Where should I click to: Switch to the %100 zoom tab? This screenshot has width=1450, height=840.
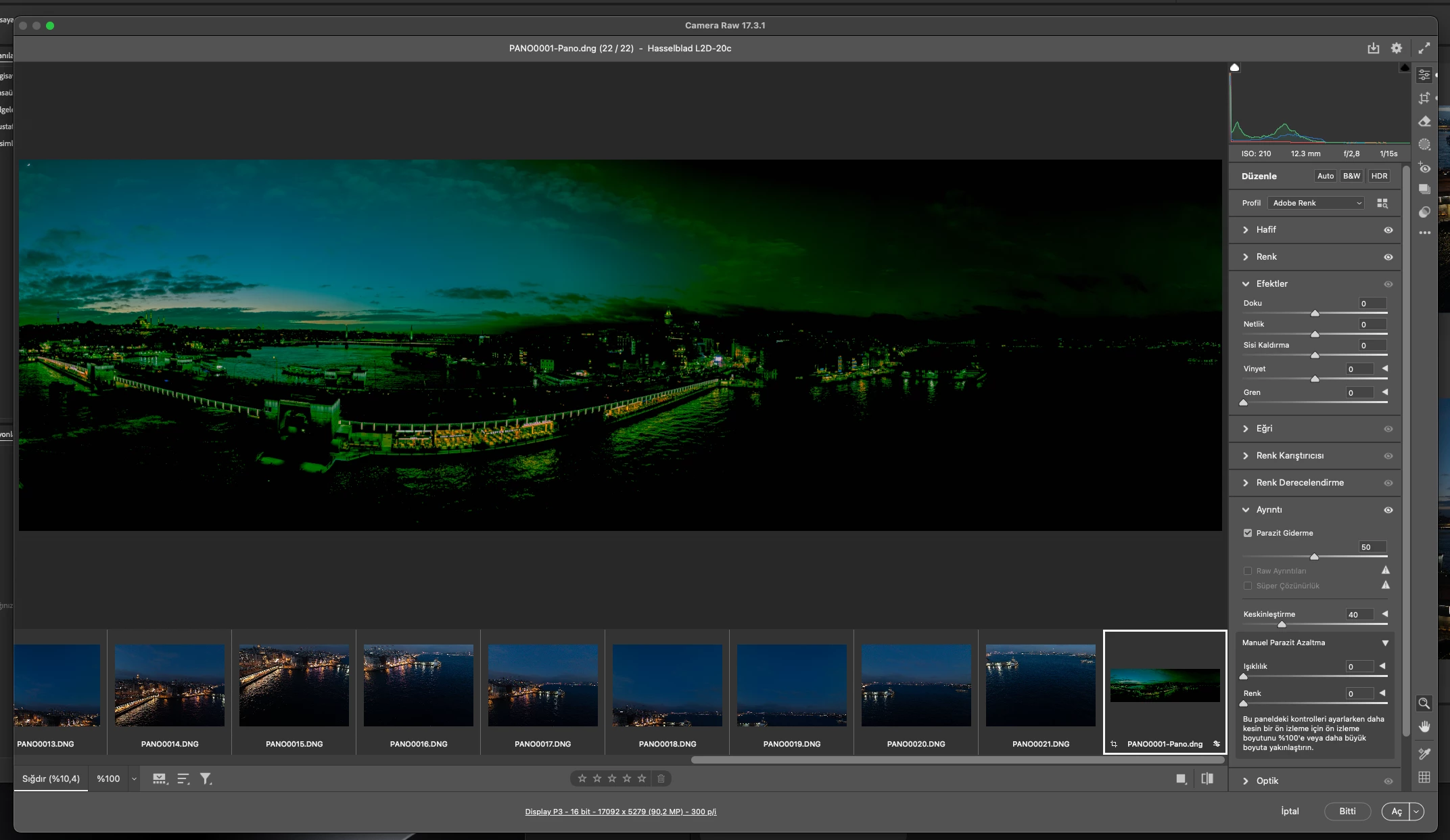pyautogui.click(x=108, y=779)
